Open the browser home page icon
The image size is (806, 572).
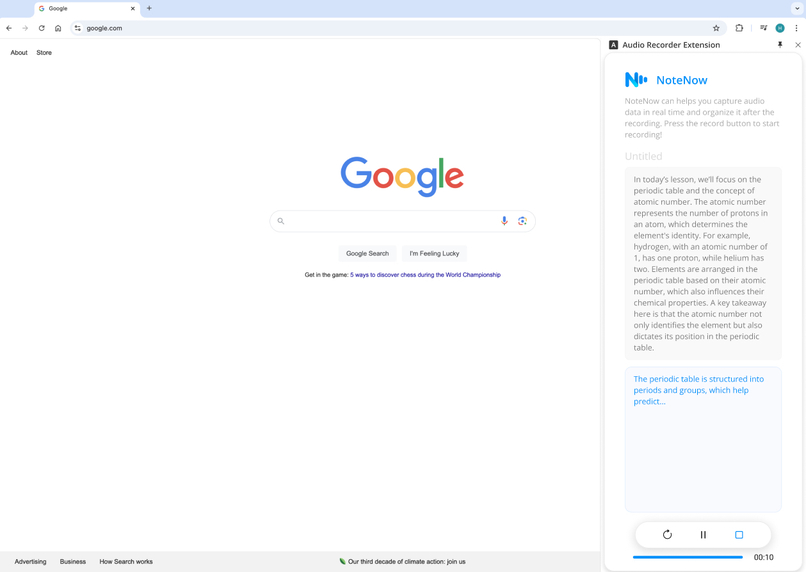(58, 28)
